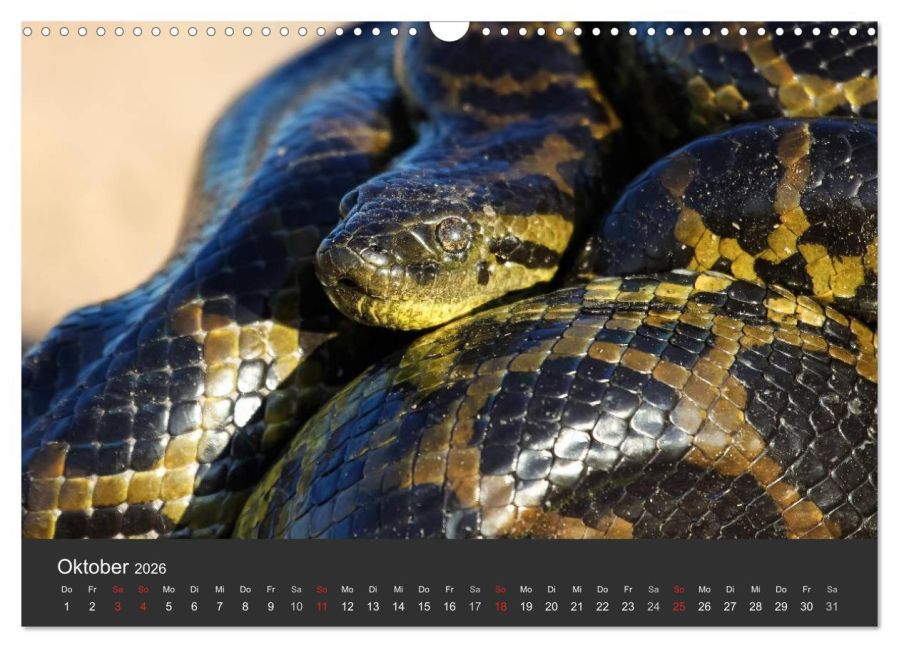The height and width of the screenshot is (648, 899).
Task: Select date 26 in the calendar row
Action: coord(704,607)
